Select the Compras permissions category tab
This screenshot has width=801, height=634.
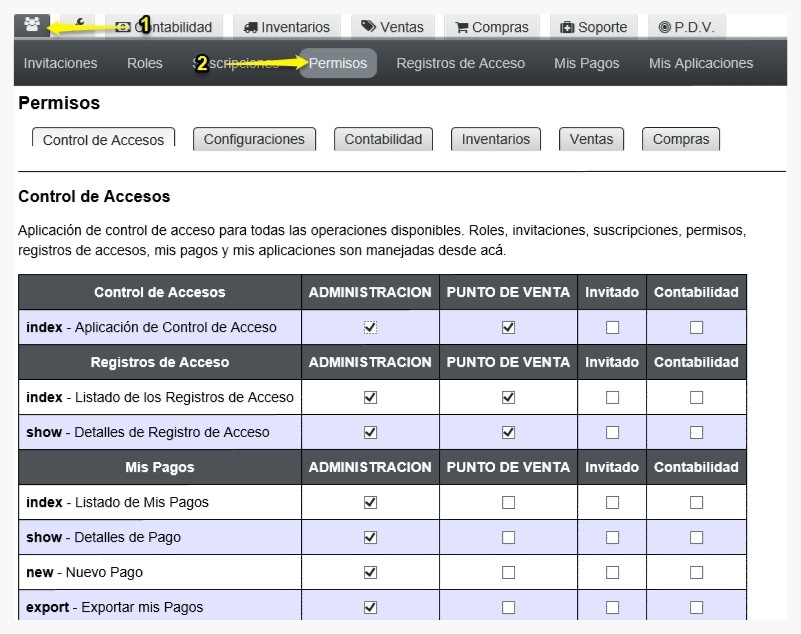pos(681,139)
